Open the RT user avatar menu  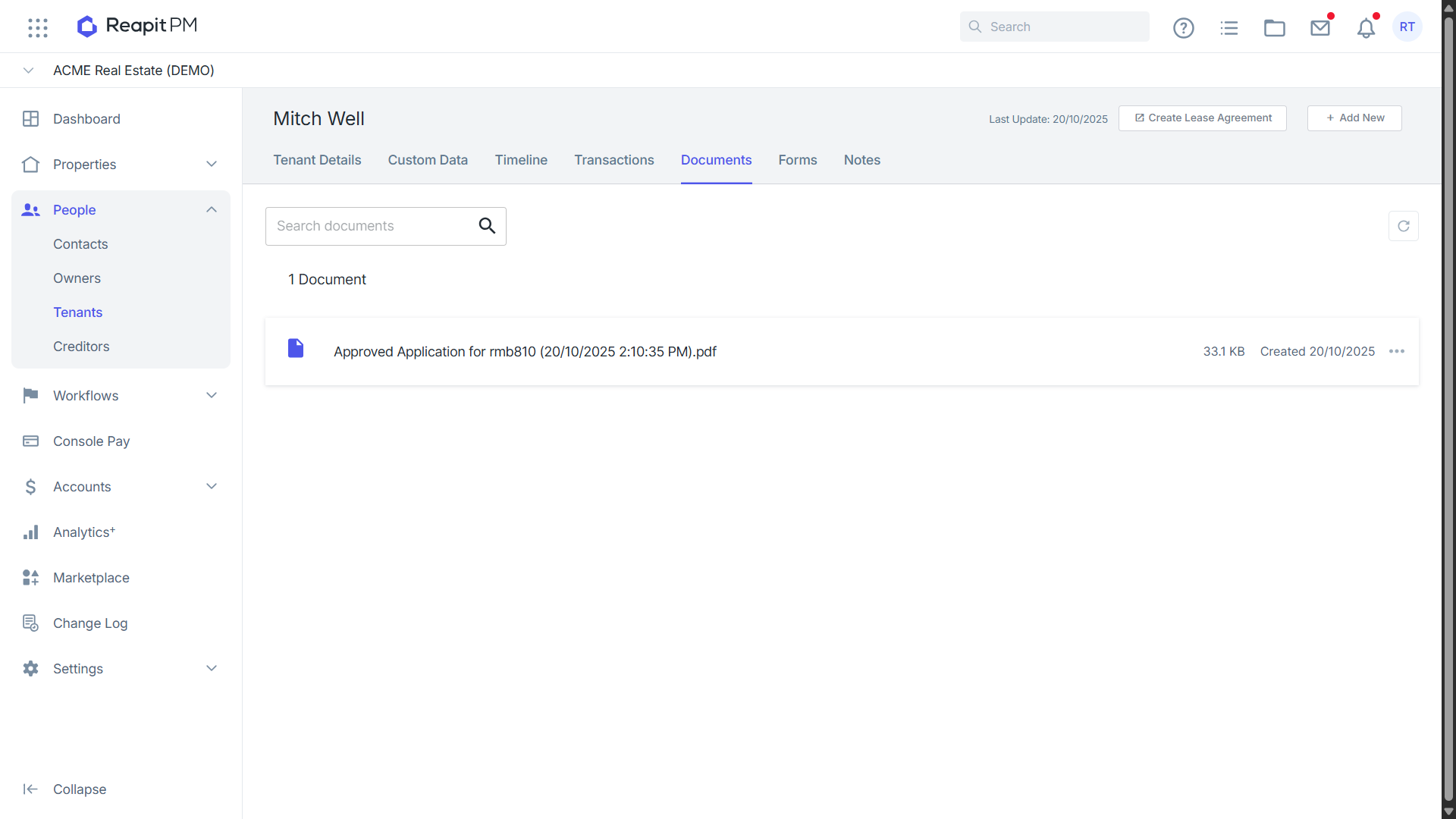pos(1407,27)
